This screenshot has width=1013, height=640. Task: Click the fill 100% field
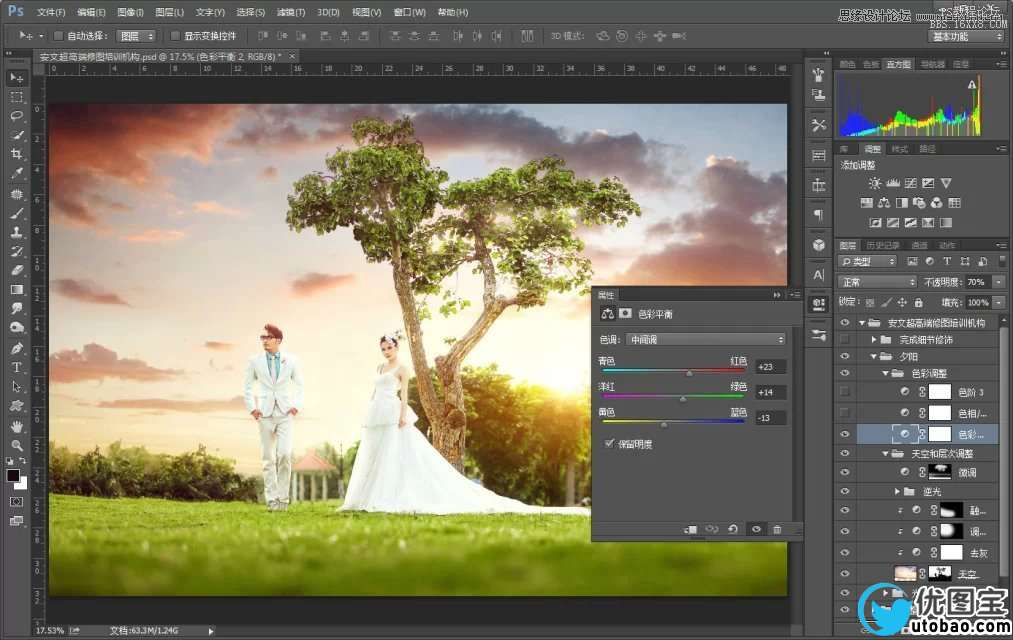coord(977,302)
